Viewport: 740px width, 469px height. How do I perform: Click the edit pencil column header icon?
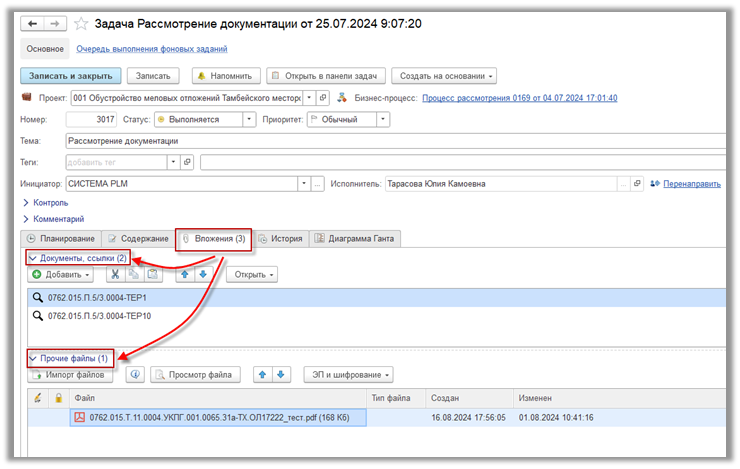click(38, 398)
